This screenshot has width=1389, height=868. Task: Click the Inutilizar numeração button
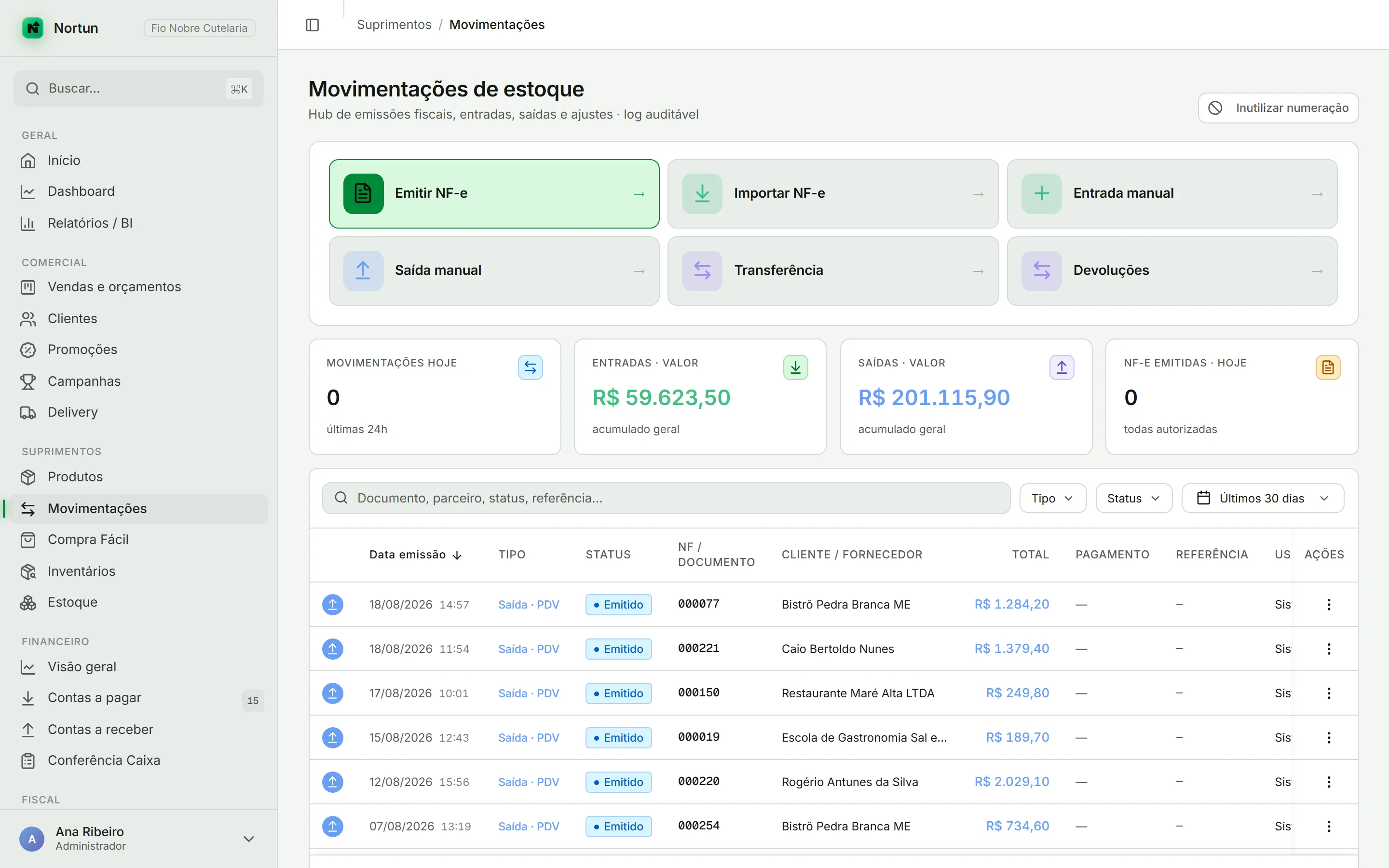pyautogui.click(x=1278, y=108)
